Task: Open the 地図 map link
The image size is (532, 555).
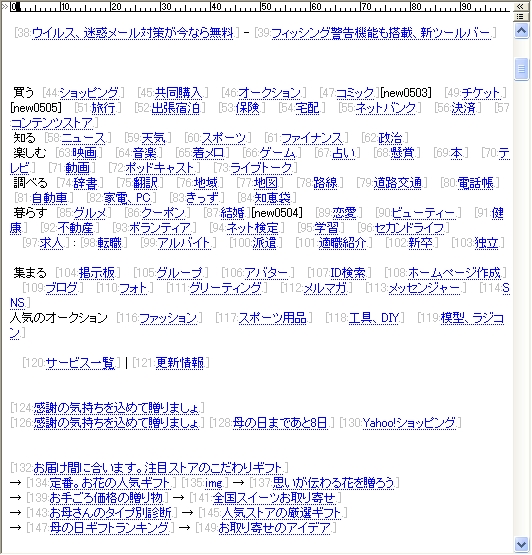Action: 266,183
